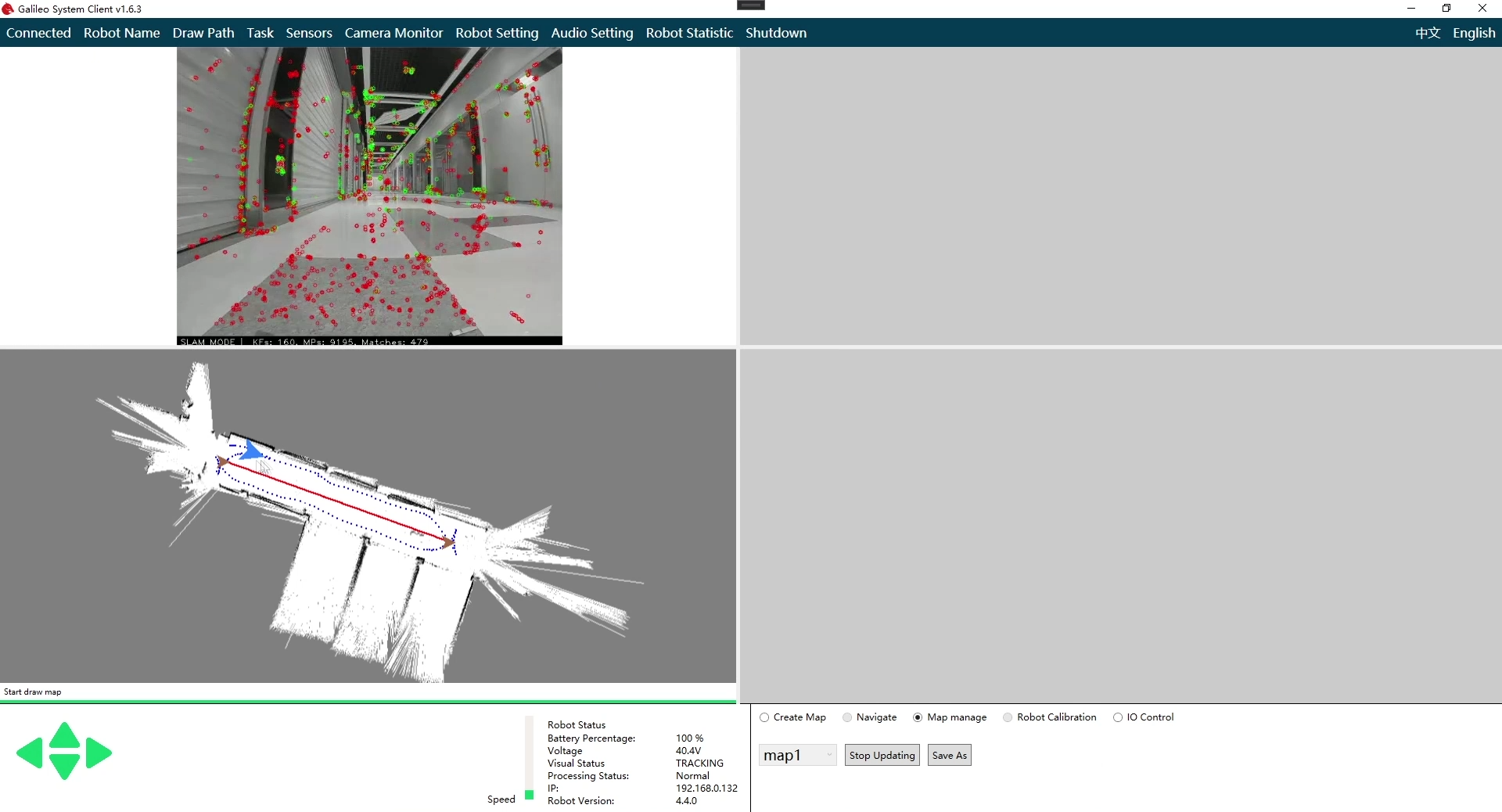Open the Robot Setting menu

497,33
